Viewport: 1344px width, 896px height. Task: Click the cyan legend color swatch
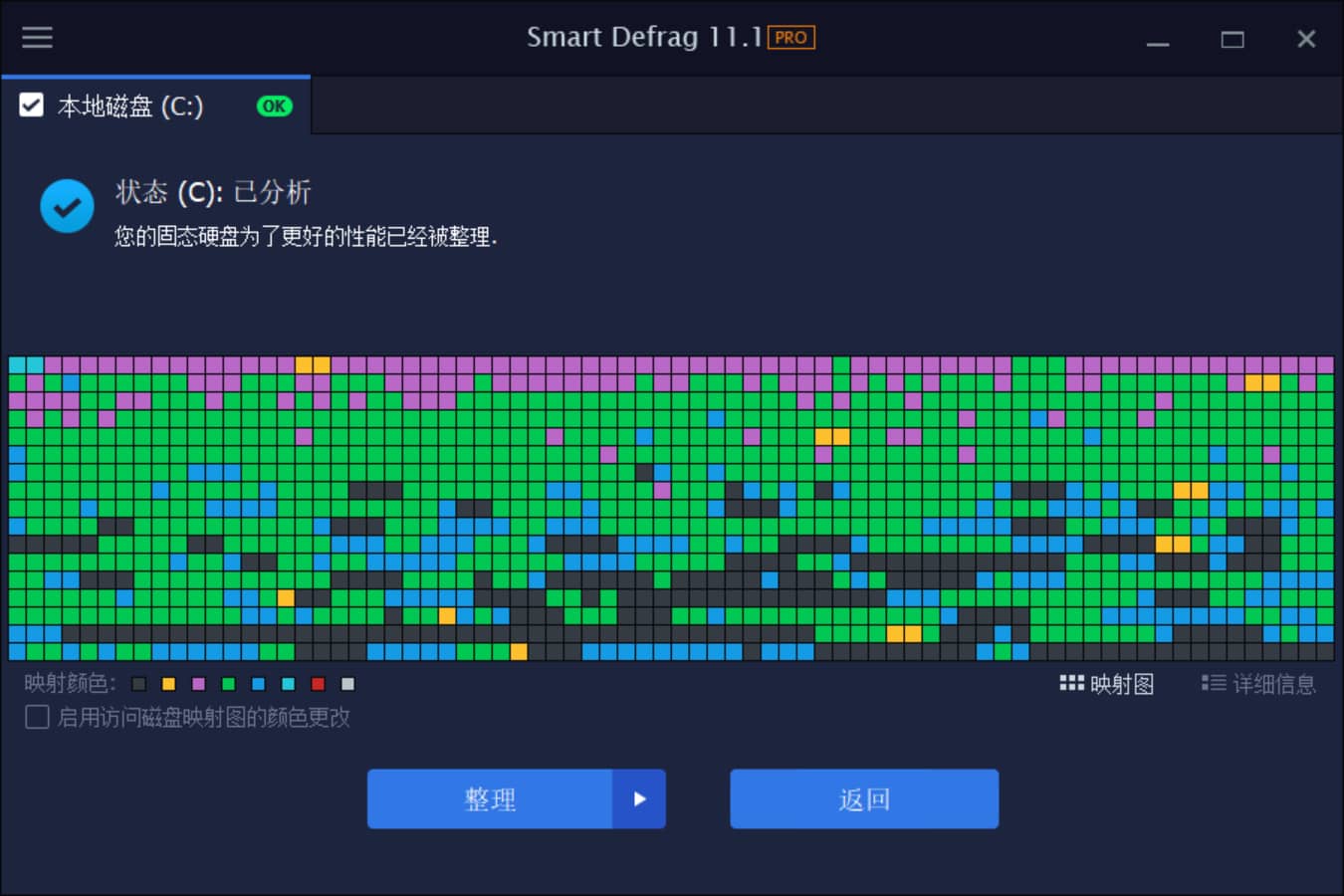tap(289, 684)
